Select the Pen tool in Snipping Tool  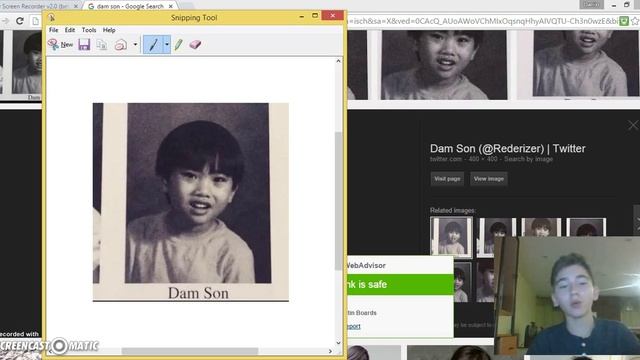pos(153,44)
